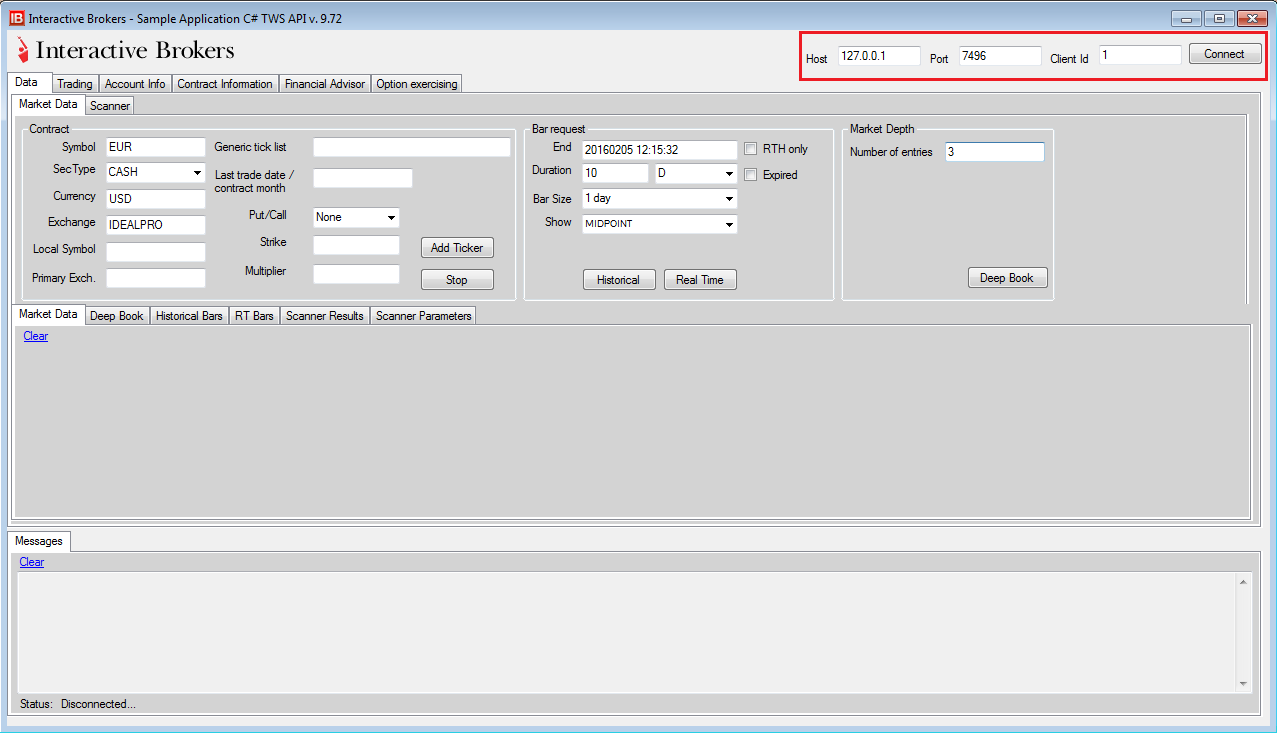Click the Currency field containing USD
Screen dimensions: 1277x733
point(155,199)
